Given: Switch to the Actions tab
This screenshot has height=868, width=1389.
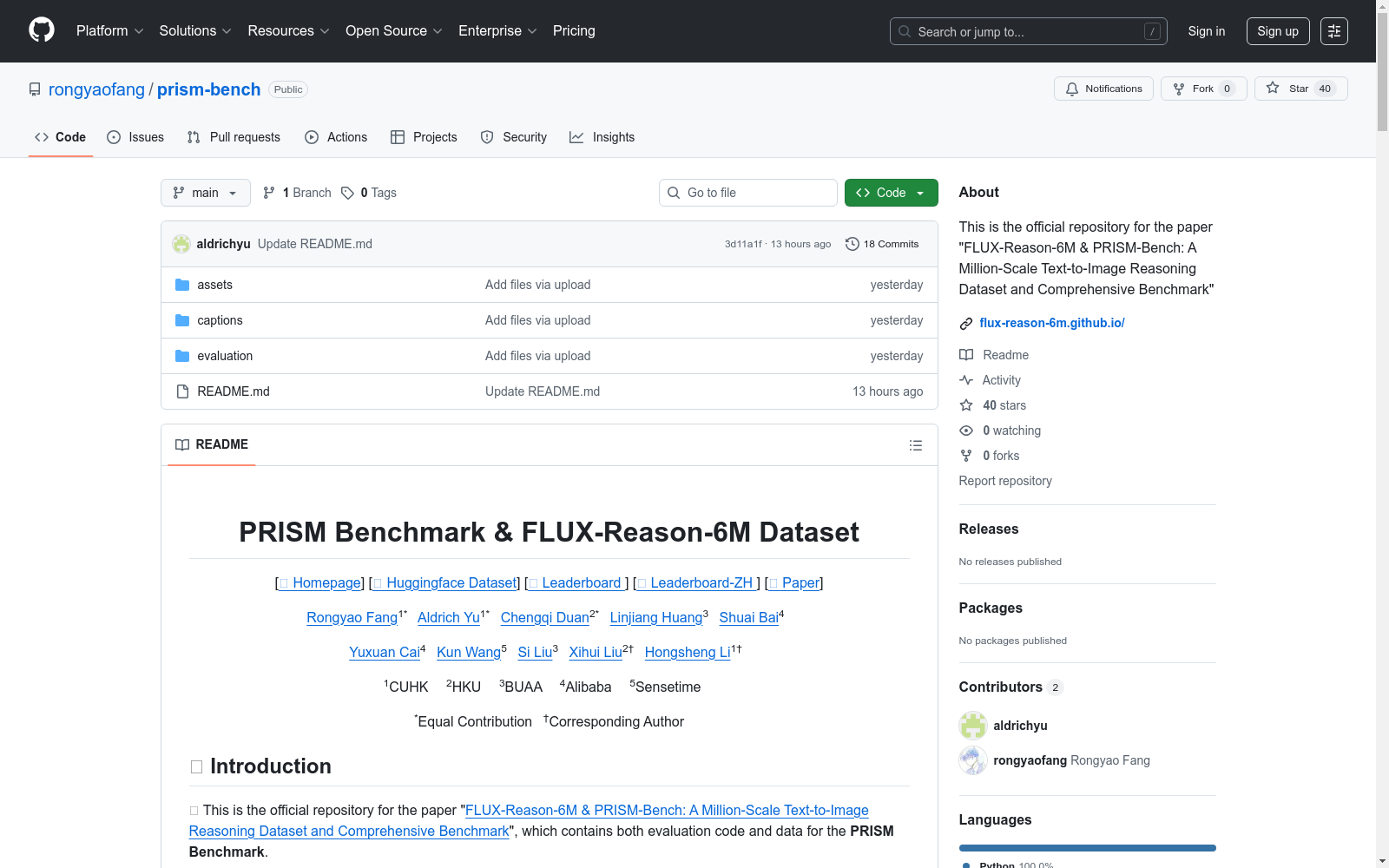Looking at the screenshot, I should point(336,137).
